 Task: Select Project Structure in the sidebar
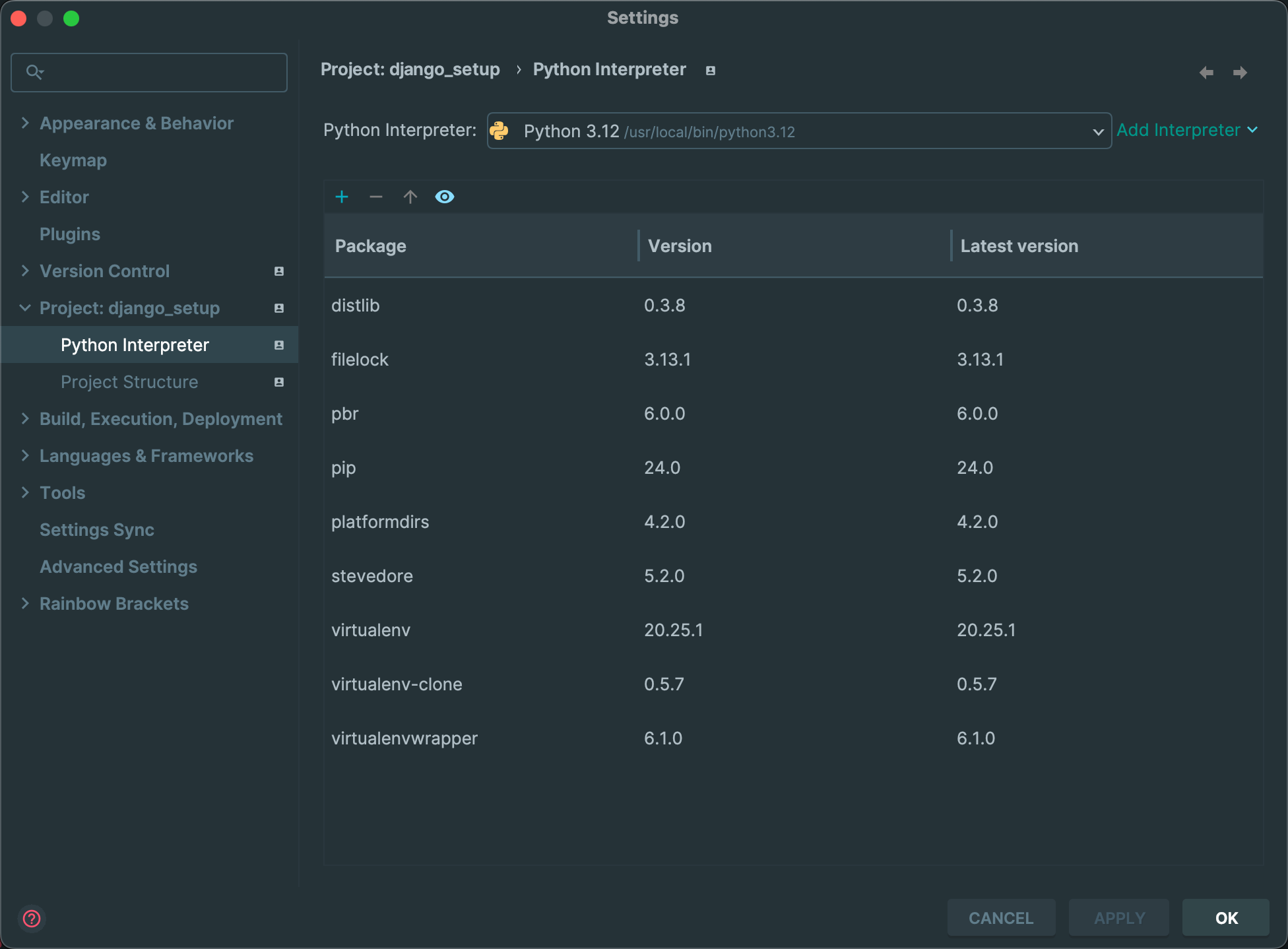pyautogui.click(x=129, y=382)
